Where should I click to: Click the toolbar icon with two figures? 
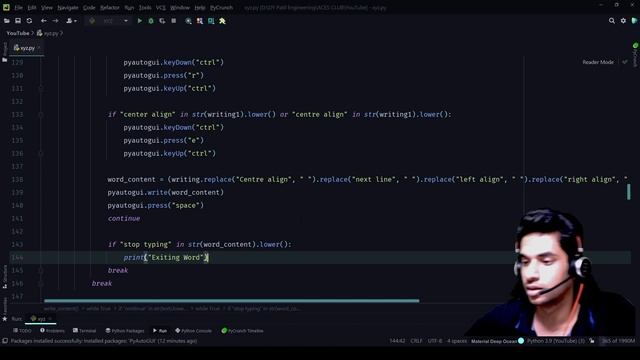pos(200,21)
